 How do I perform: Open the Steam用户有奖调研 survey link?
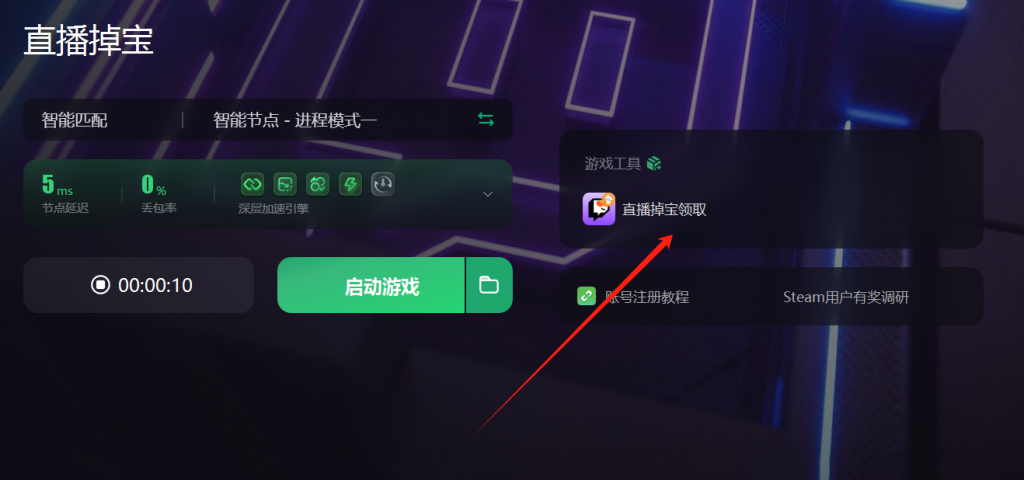pyautogui.click(x=846, y=297)
